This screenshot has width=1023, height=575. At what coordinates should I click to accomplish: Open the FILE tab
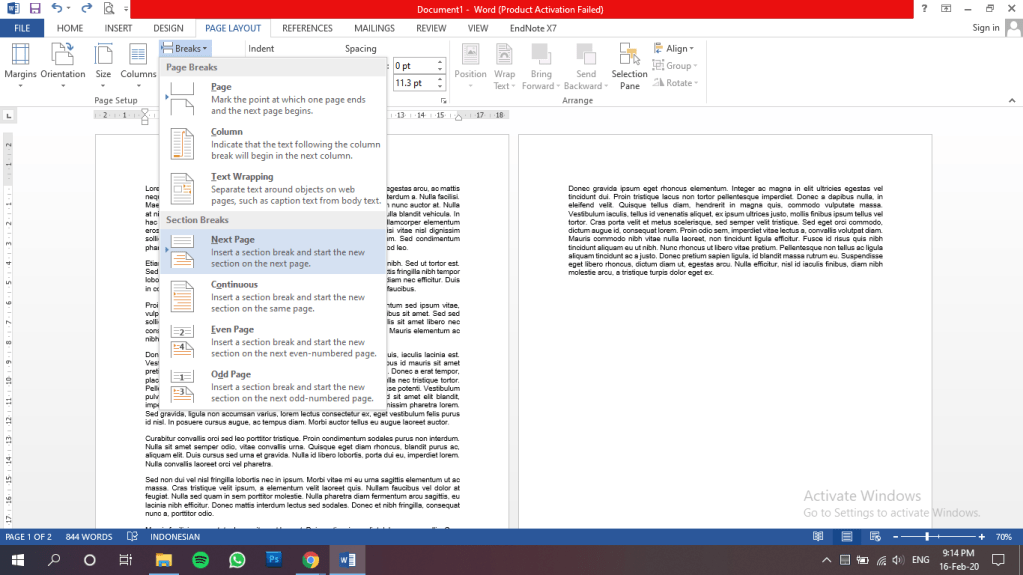point(22,28)
